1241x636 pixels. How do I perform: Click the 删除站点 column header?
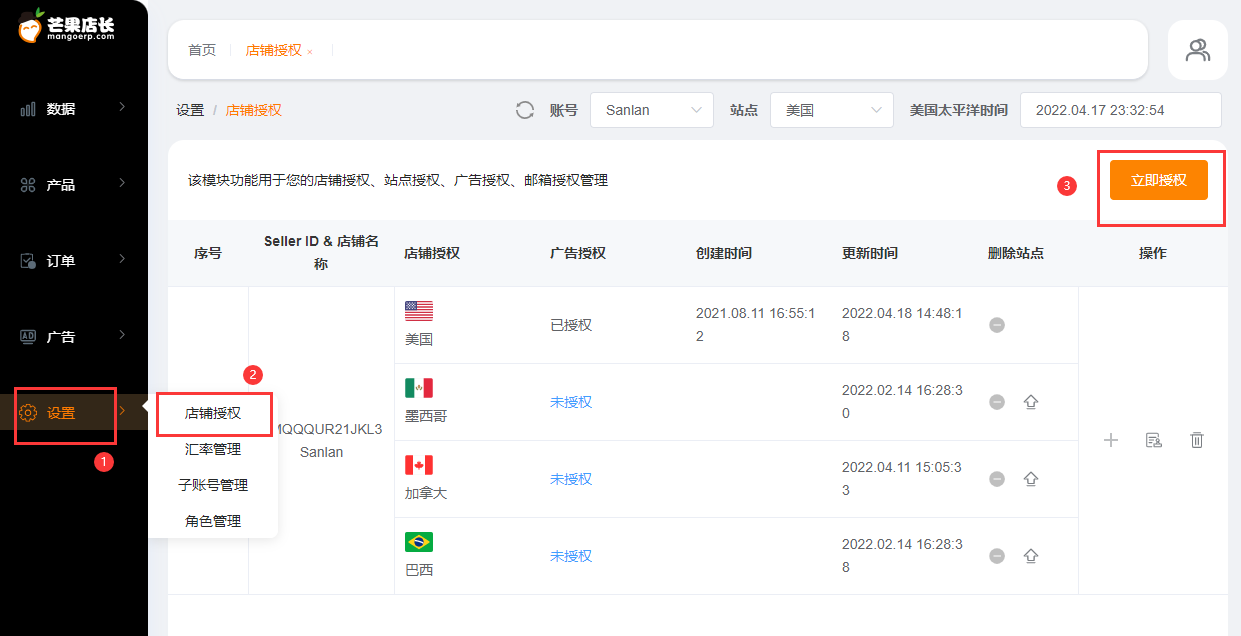tap(1016, 253)
